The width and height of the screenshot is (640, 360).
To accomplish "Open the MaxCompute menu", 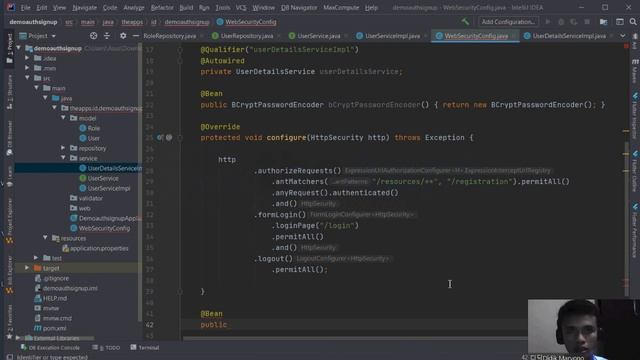I will click(341, 7).
